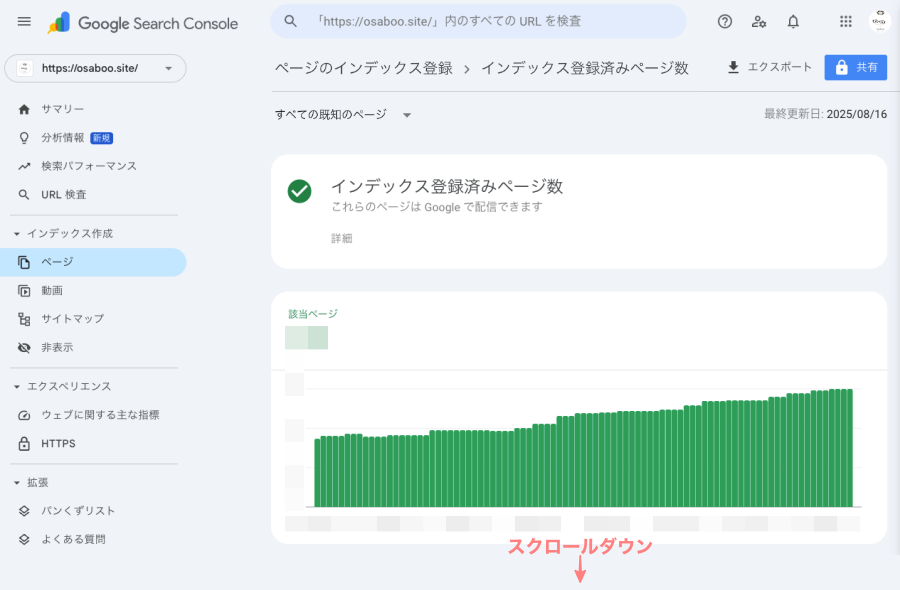Focus the URL inspection search field
The height and width of the screenshot is (590, 900).
478,21
